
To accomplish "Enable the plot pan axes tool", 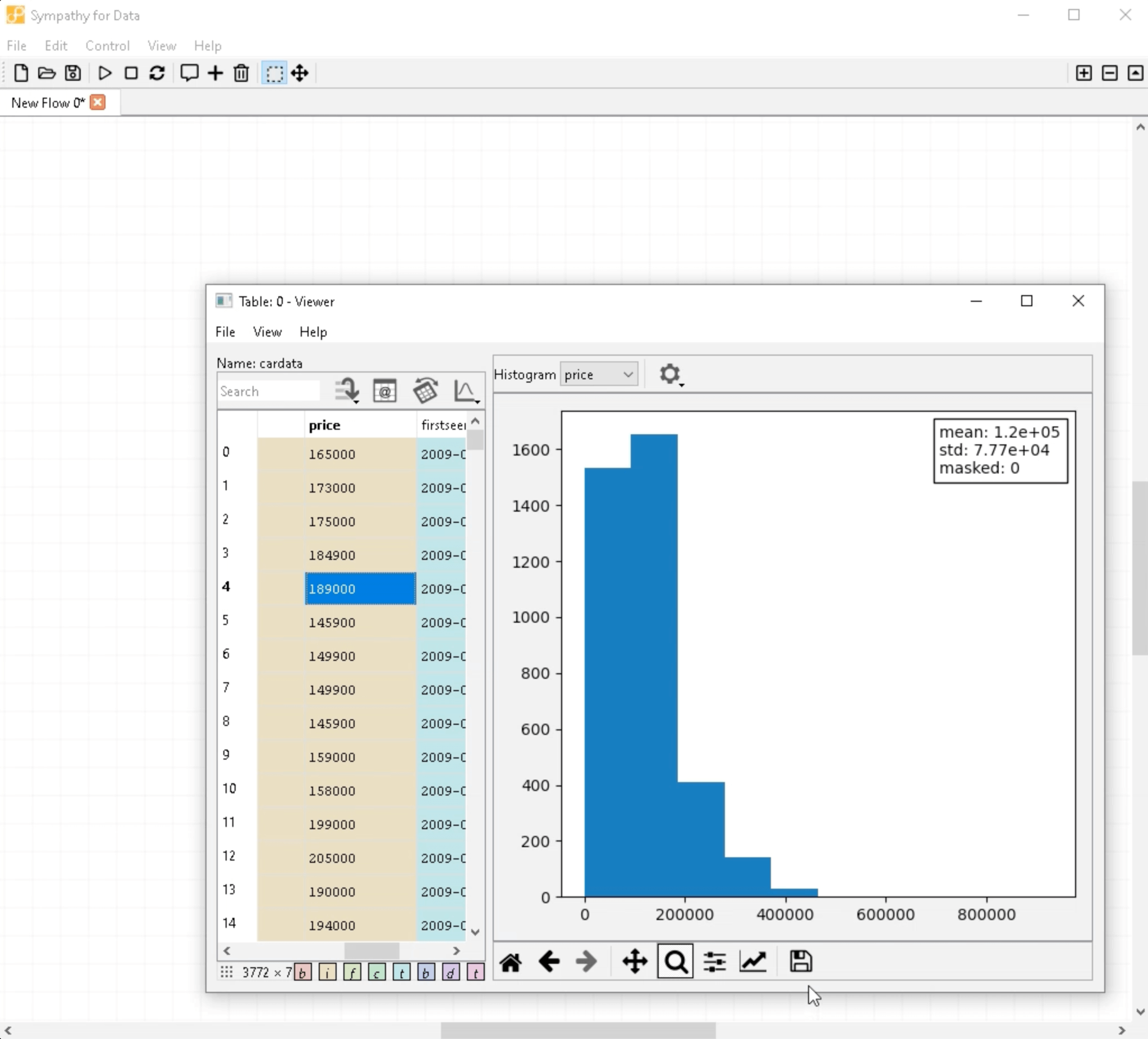I will (x=635, y=962).
